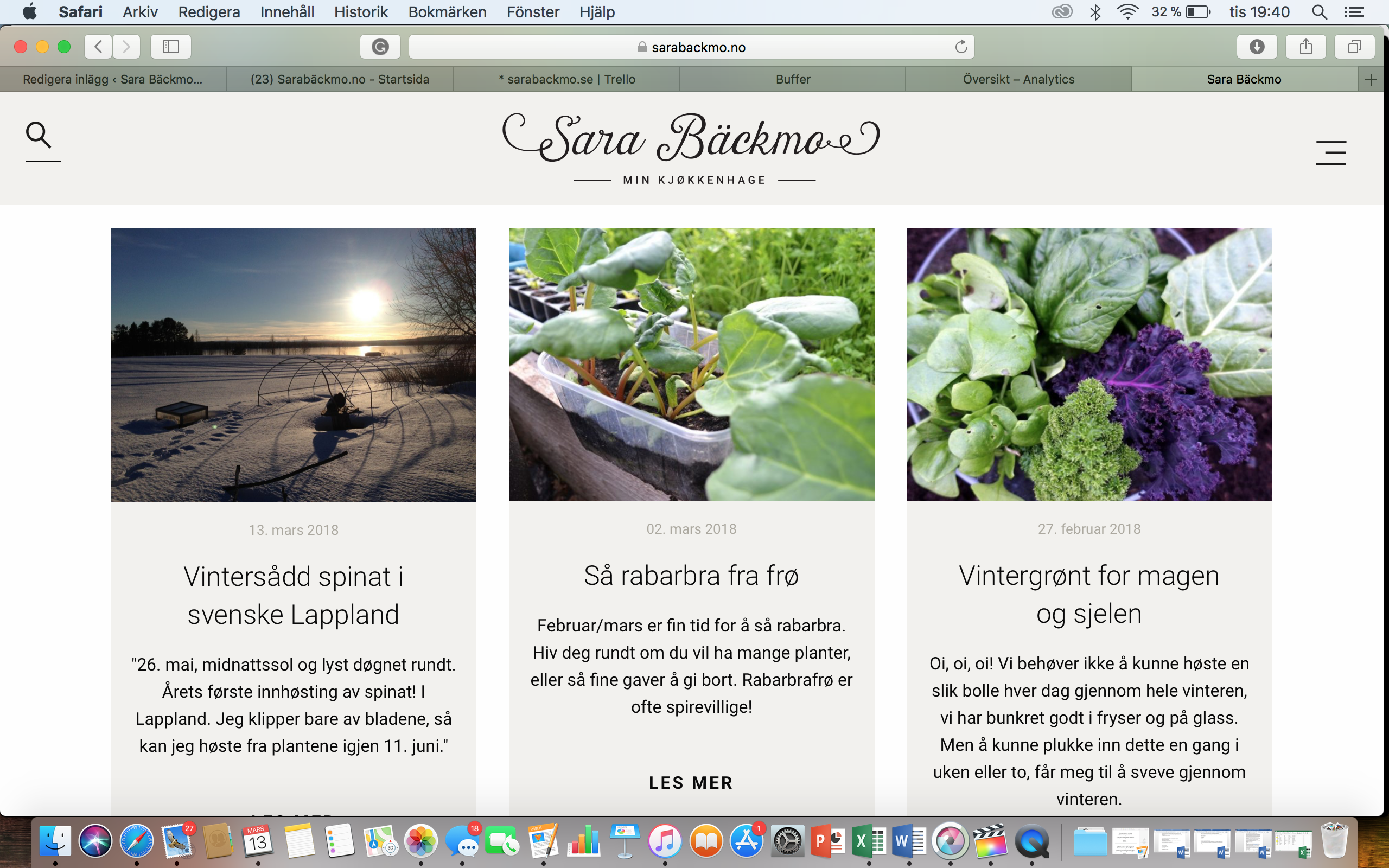Click the sarabackmo.no address field
This screenshot has height=868, width=1389.
coord(691,47)
